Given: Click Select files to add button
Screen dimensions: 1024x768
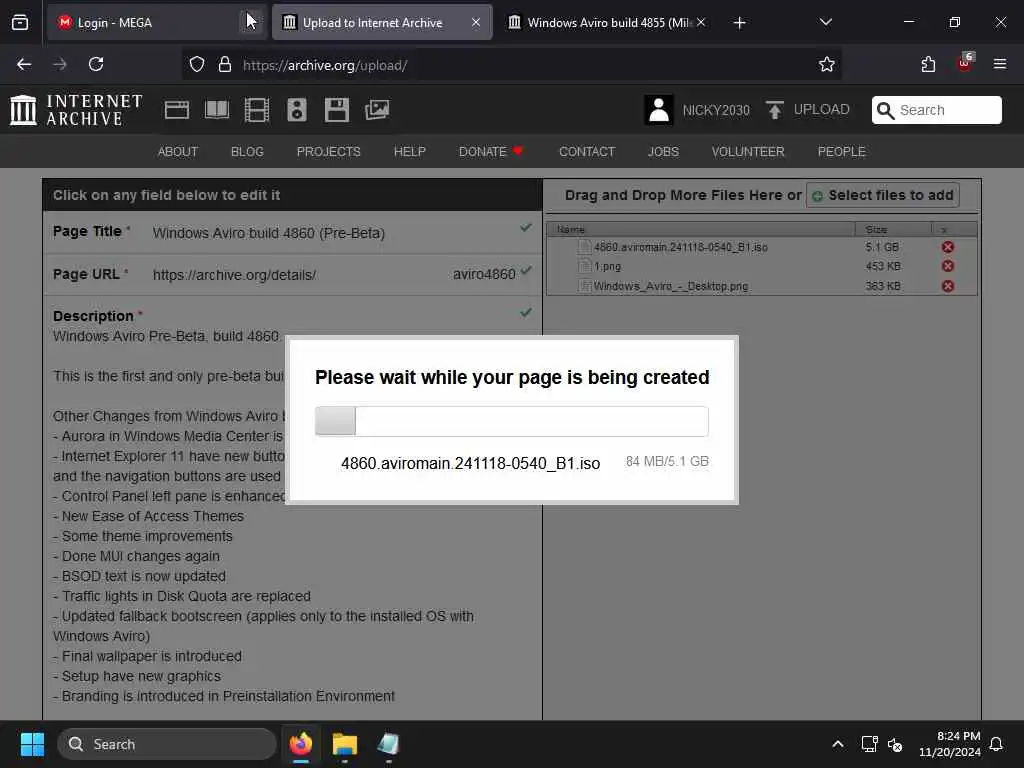Looking at the screenshot, I should (883, 195).
